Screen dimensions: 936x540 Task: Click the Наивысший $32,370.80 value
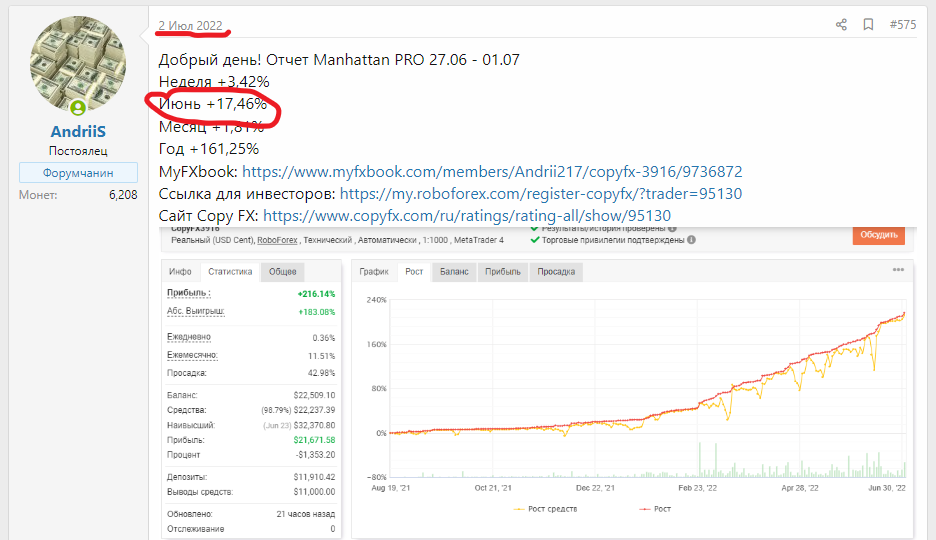(x=314, y=425)
